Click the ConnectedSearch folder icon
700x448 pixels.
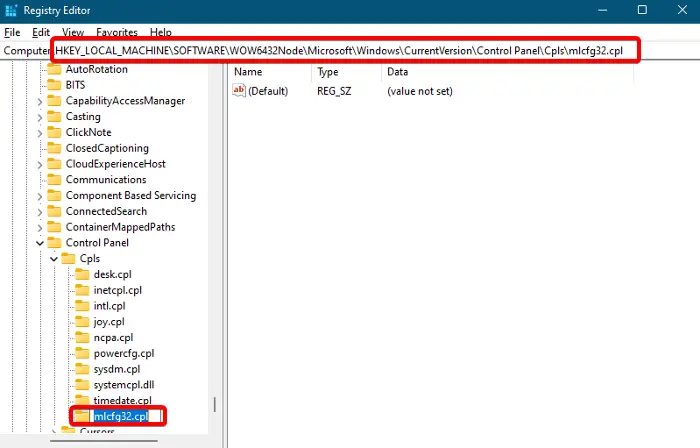[54, 211]
